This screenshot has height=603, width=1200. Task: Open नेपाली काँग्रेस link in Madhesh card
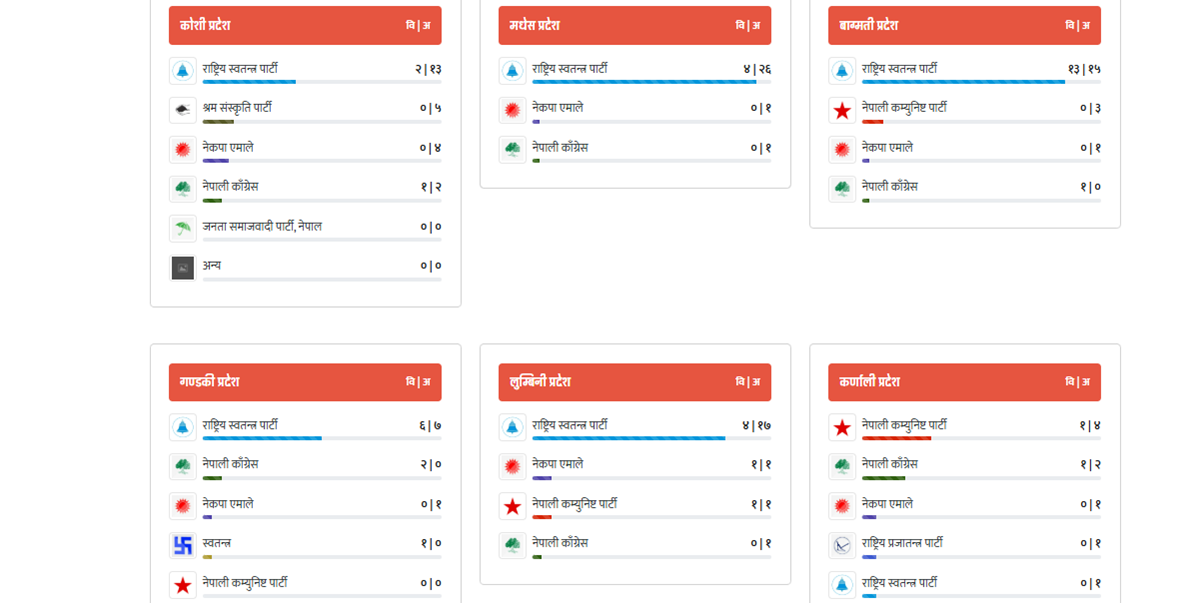tap(560, 147)
